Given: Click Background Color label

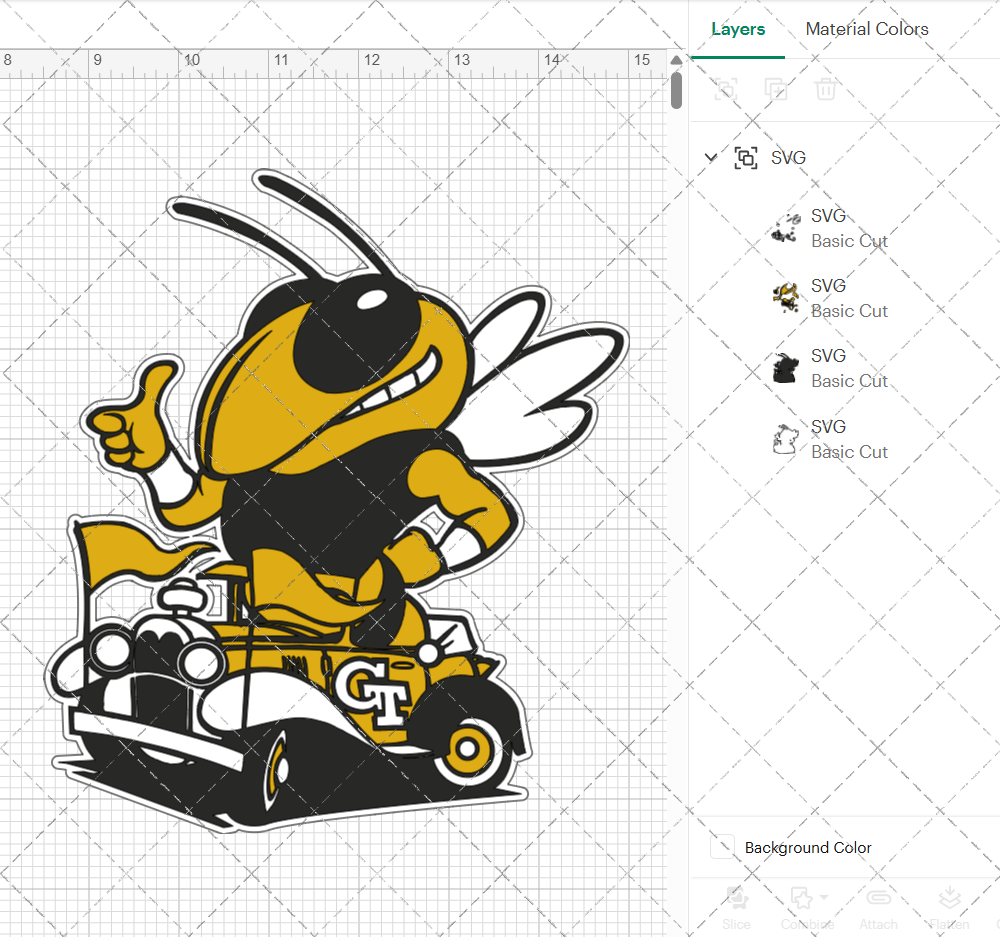Looking at the screenshot, I should [x=807, y=848].
